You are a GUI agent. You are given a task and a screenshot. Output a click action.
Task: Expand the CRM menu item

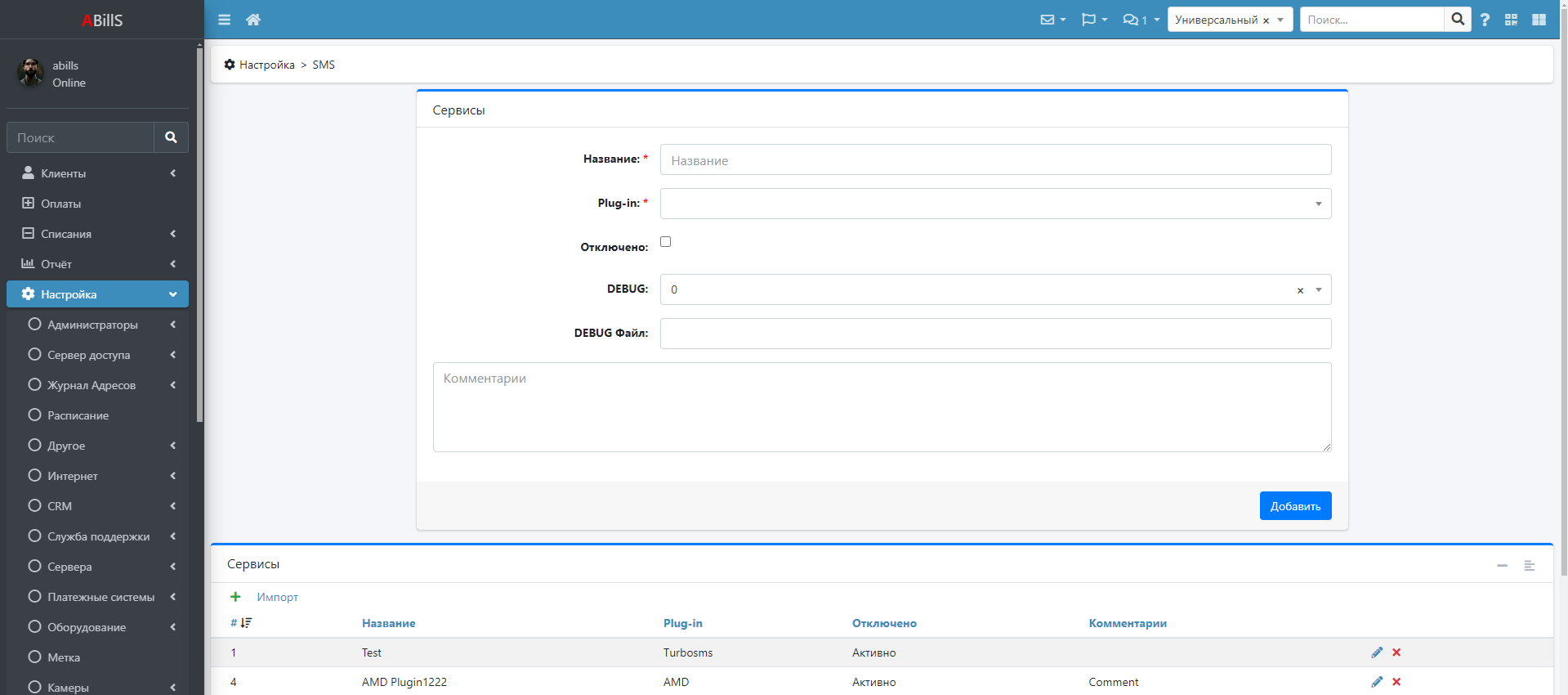pyautogui.click(x=97, y=506)
